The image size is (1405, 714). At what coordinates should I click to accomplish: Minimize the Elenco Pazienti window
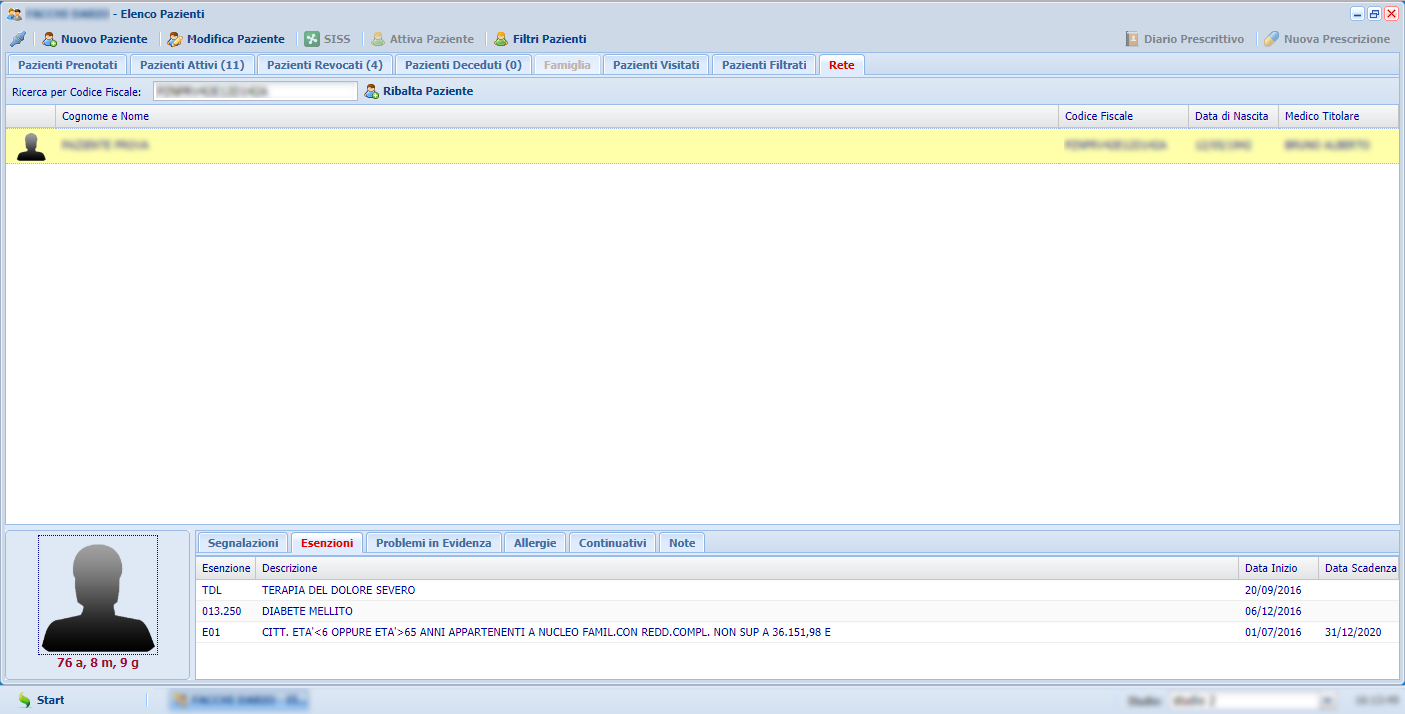(x=1357, y=14)
